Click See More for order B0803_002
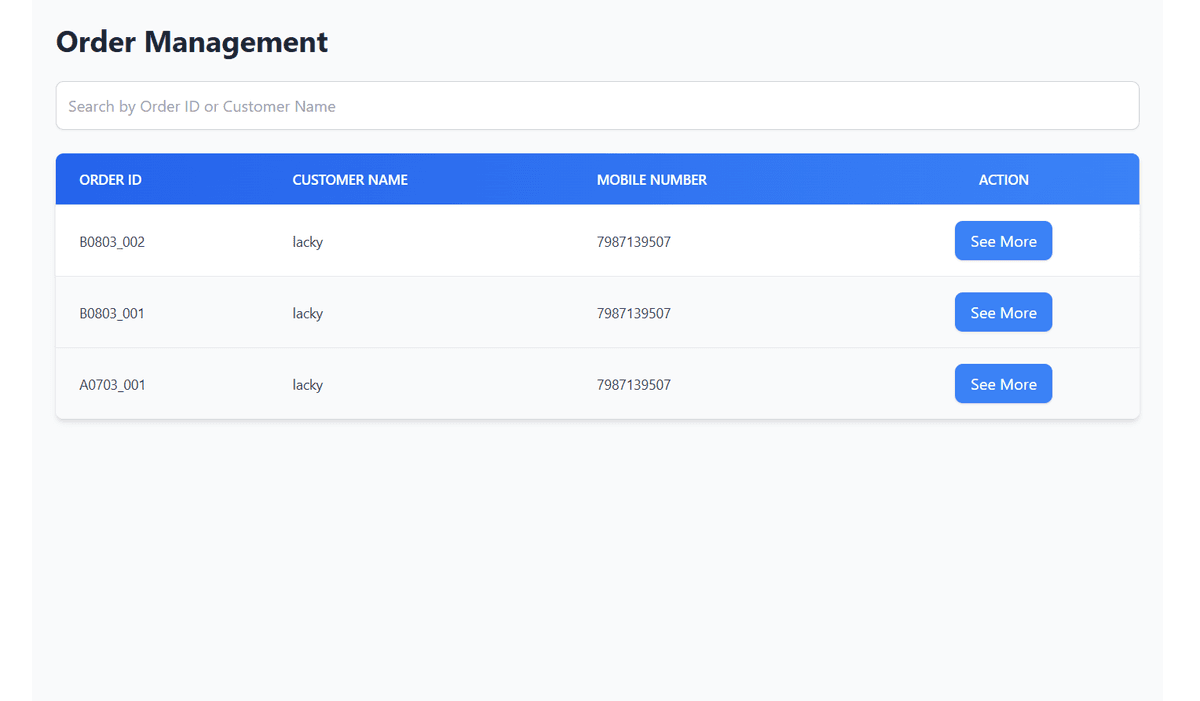 point(1003,240)
